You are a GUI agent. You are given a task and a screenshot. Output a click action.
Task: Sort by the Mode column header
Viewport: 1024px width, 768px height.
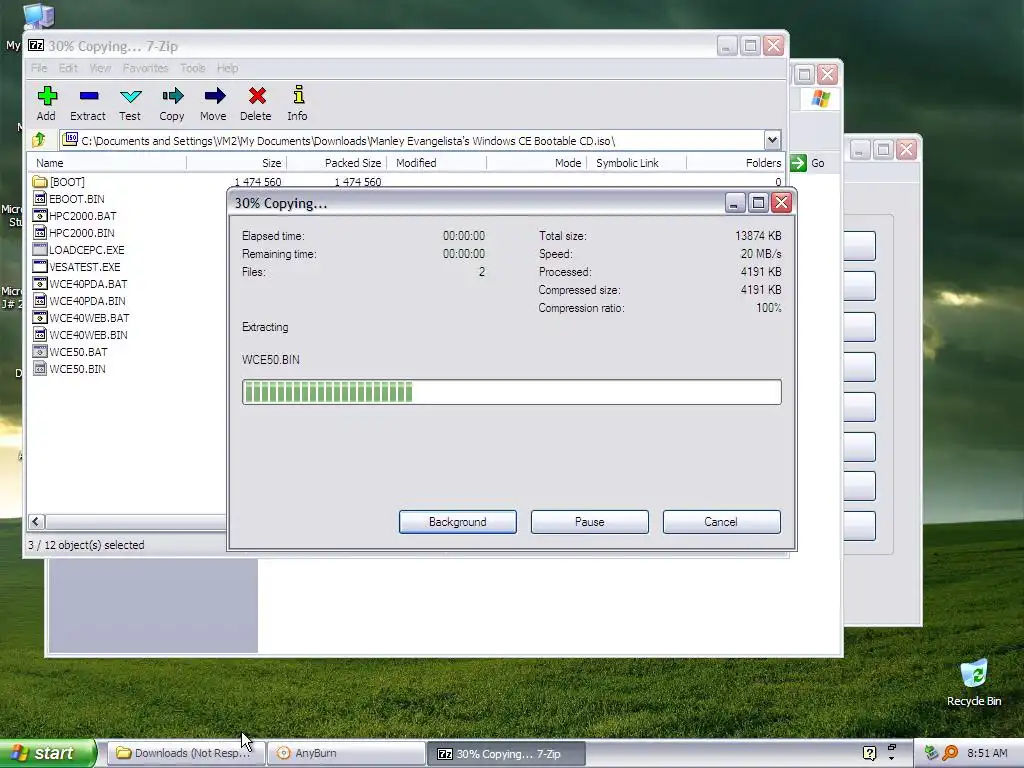point(536,163)
